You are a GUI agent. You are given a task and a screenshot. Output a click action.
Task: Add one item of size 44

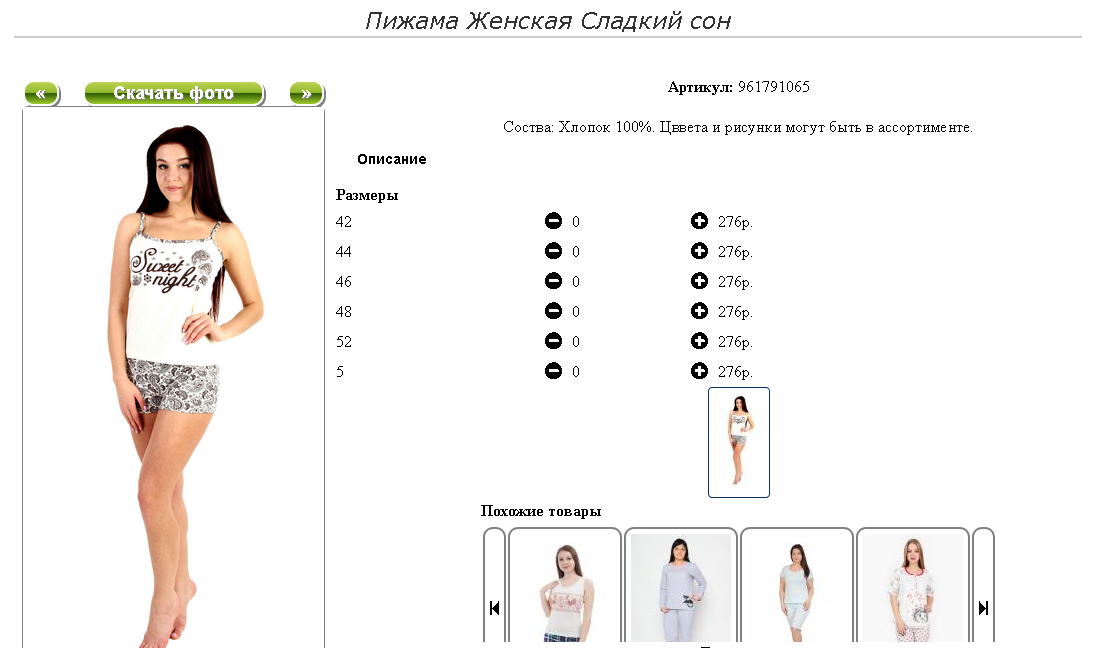point(699,251)
